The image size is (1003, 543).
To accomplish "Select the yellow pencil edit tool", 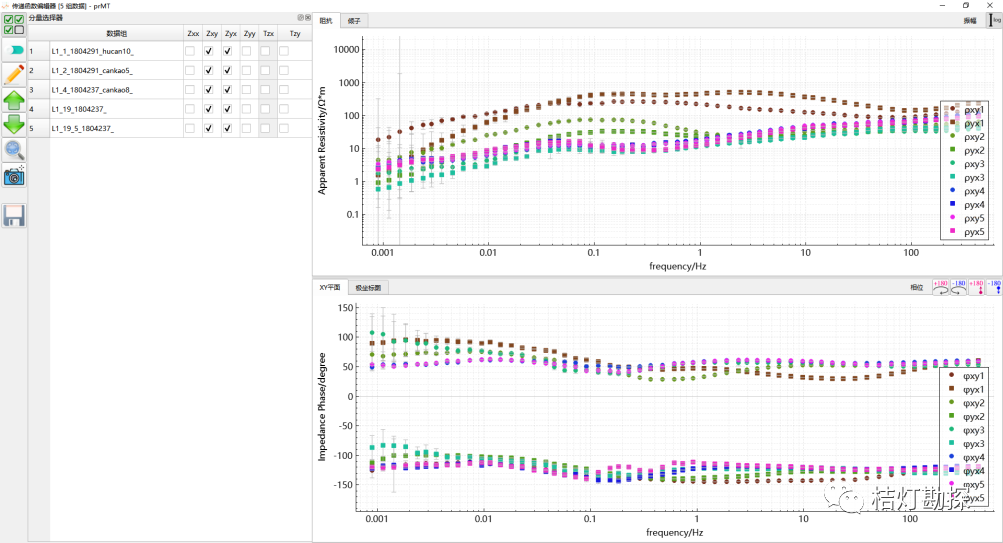I will click(x=14, y=74).
